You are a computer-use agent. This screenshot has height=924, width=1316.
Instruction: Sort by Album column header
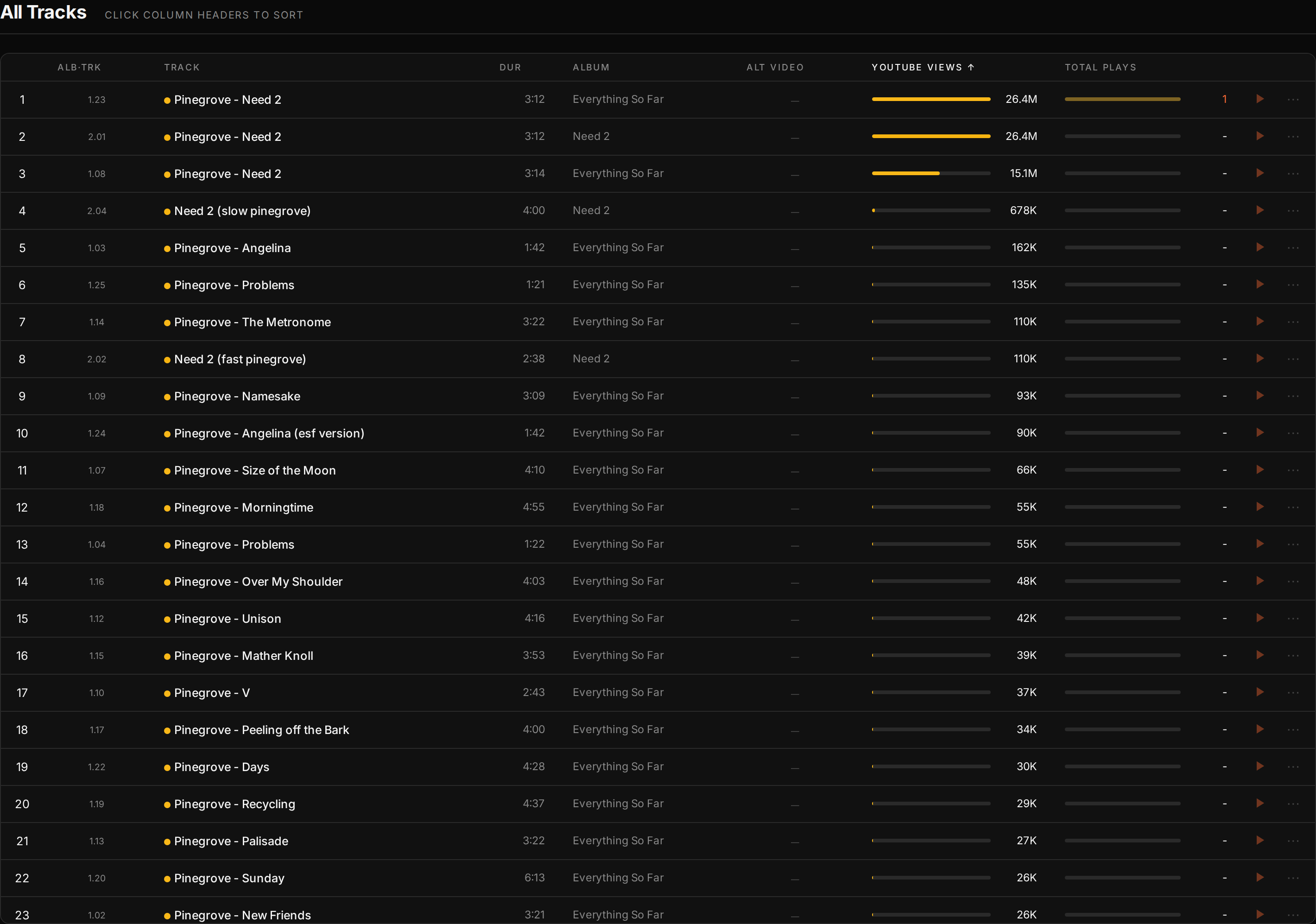[591, 67]
